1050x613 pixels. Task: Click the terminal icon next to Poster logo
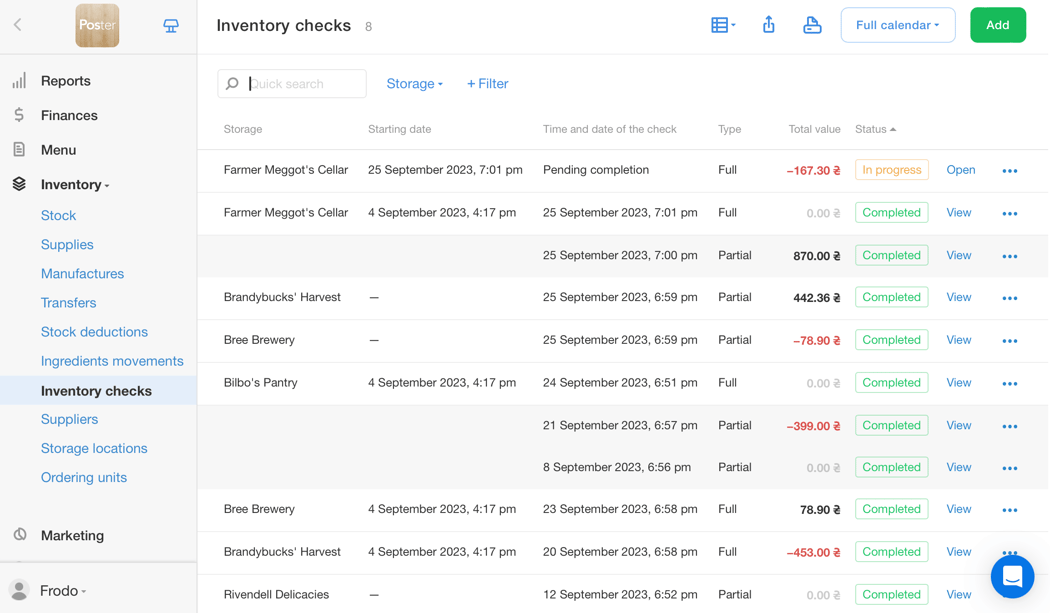170,25
